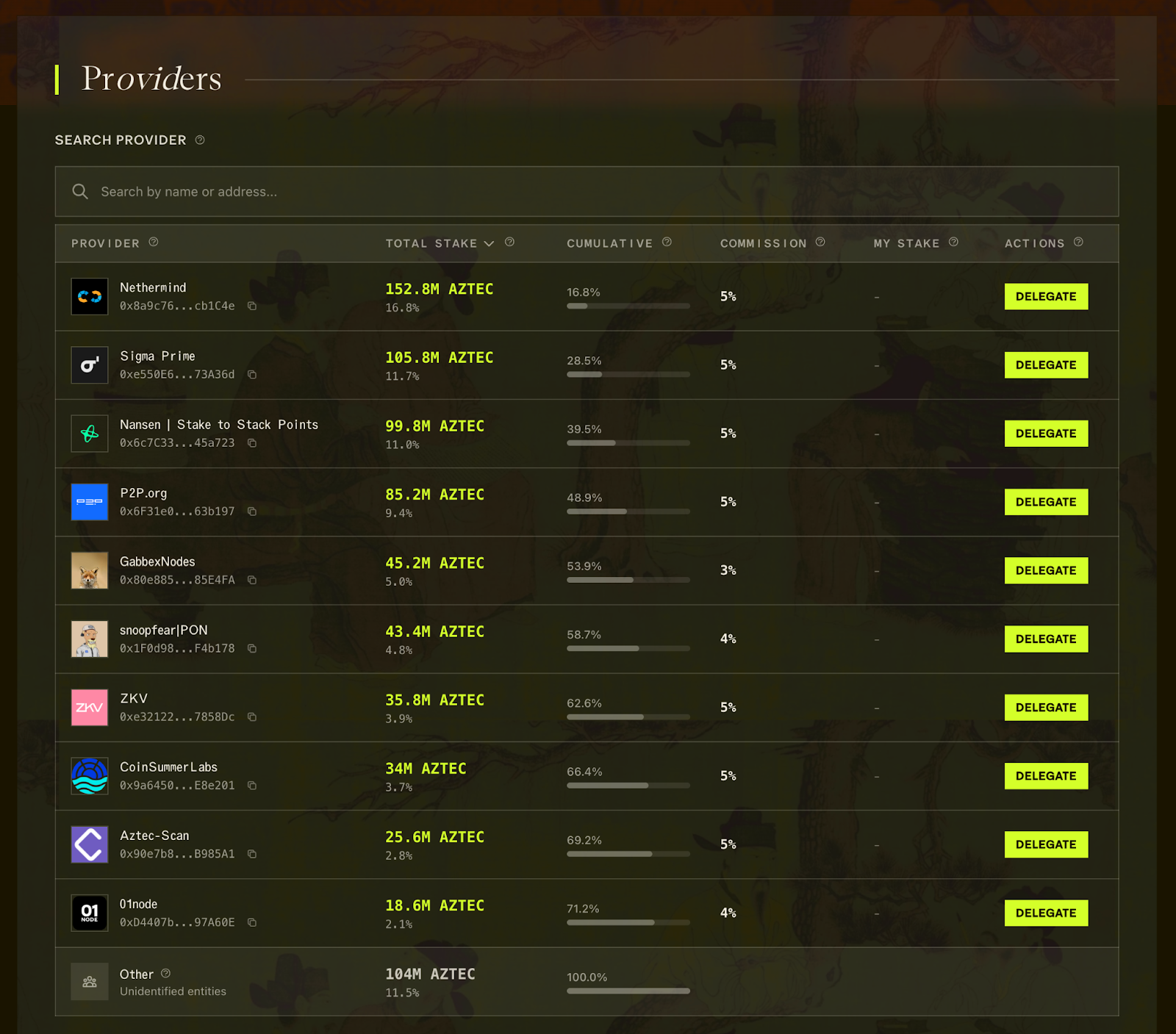Click Other row 100.0% progress bar

tap(628, 991)
